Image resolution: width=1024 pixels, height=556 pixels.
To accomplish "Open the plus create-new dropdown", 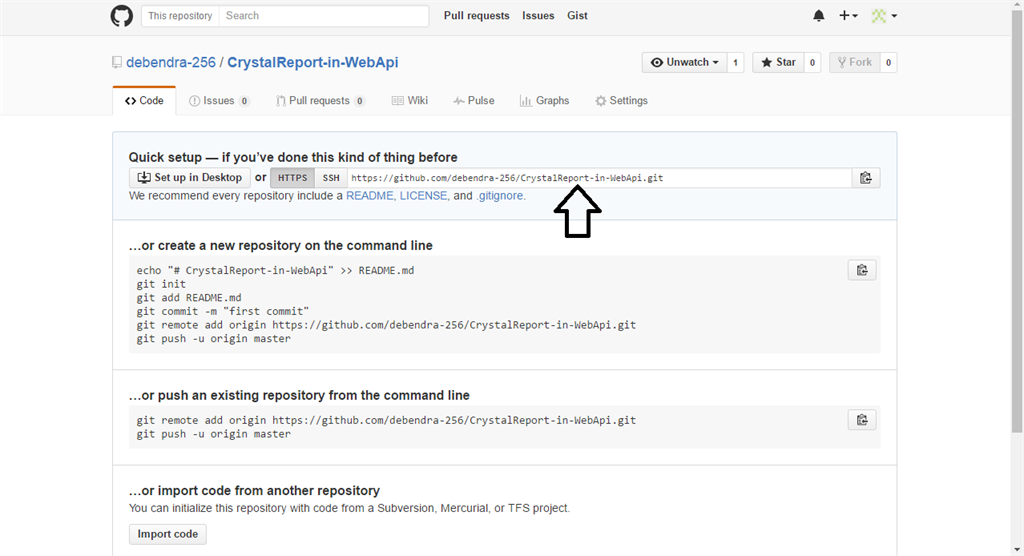I will coord(848,16).
